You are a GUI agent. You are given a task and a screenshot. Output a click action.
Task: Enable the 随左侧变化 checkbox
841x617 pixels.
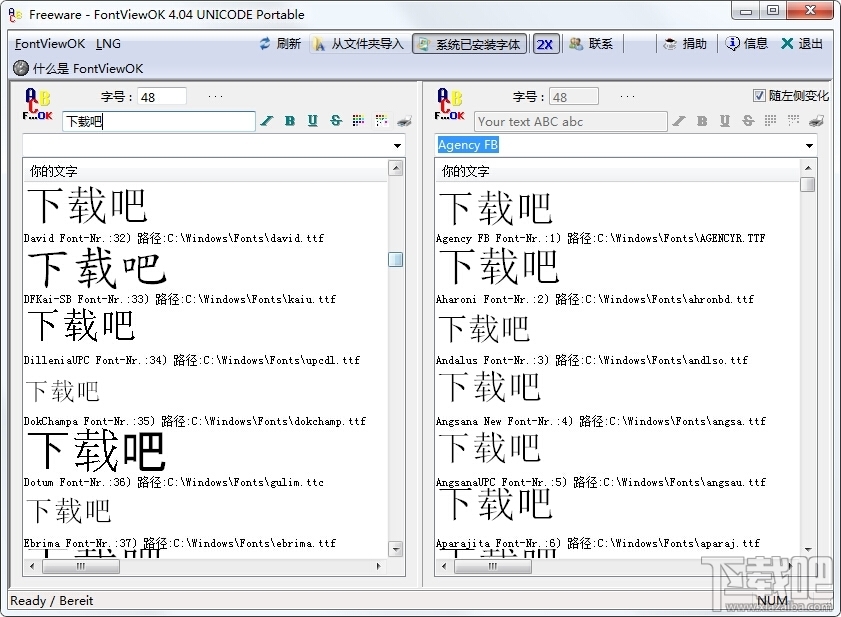click(x=757, y=94)
